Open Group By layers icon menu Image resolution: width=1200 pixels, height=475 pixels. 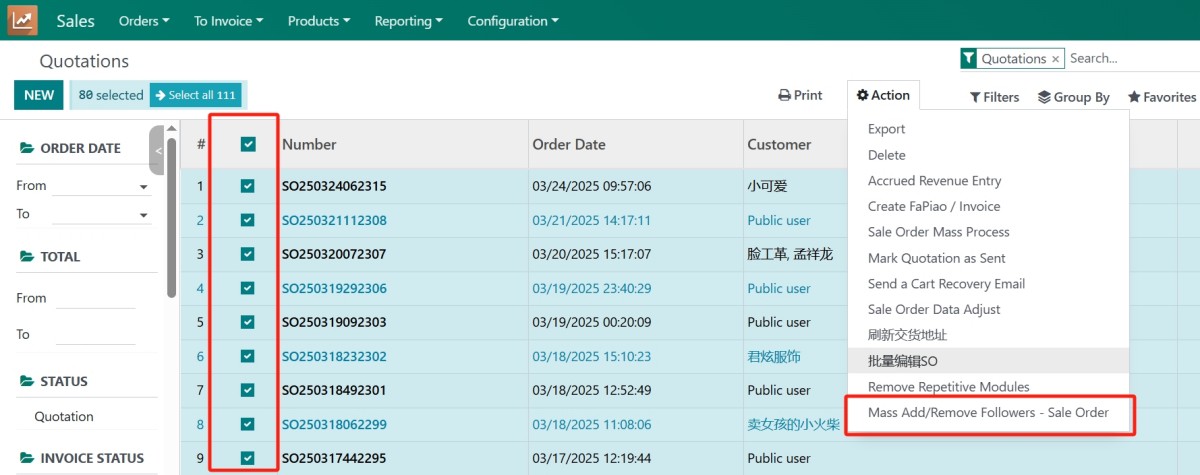pyautogui.click(x=1044, y=97)
